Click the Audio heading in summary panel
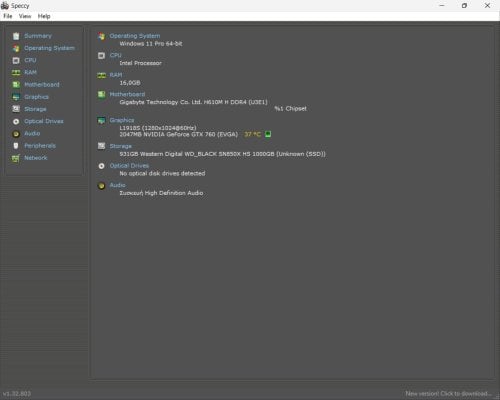 (118, 185)
